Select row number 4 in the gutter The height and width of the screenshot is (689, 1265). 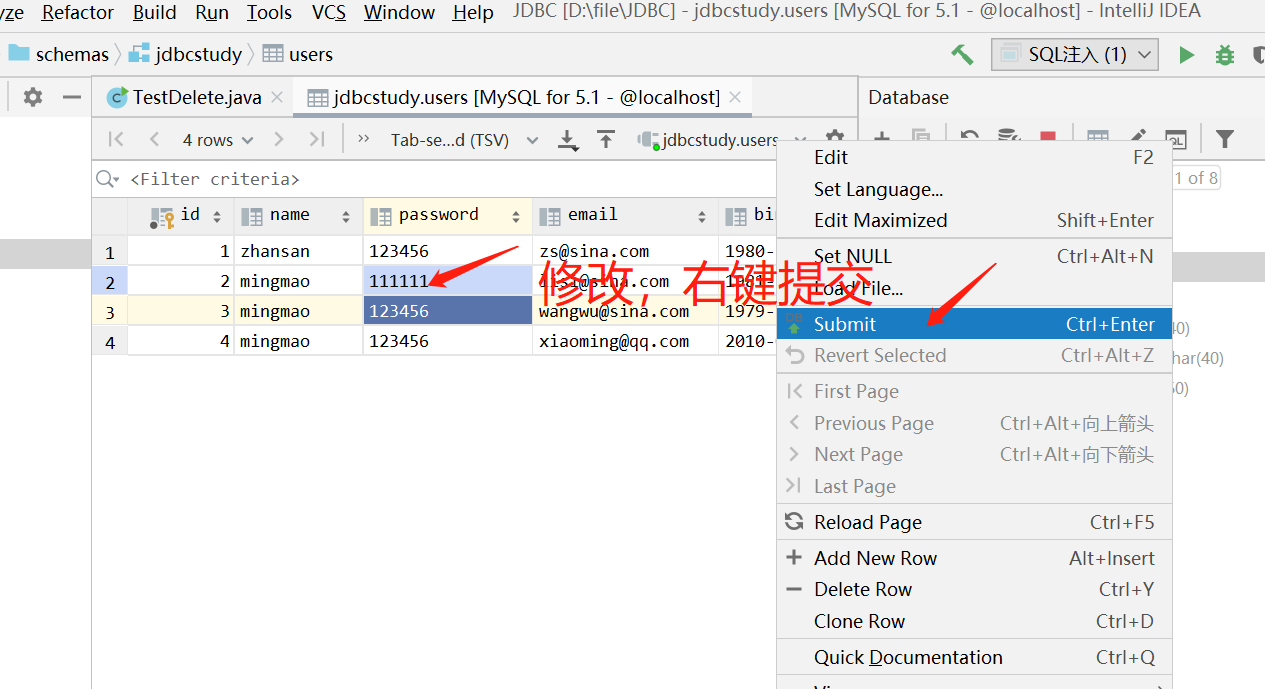tap(110, 342)
